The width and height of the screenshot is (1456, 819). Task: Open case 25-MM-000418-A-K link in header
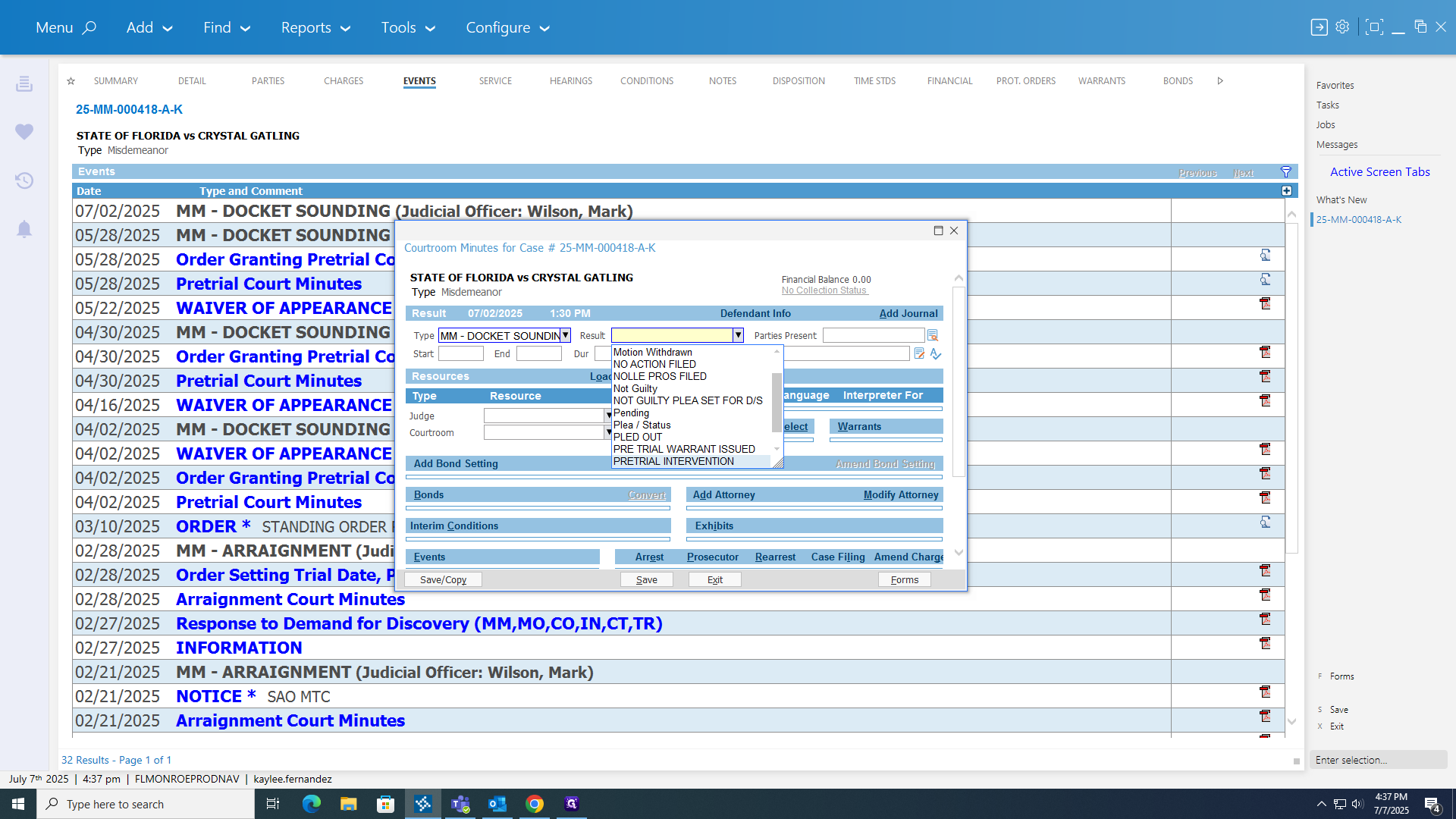click(129, 109)
